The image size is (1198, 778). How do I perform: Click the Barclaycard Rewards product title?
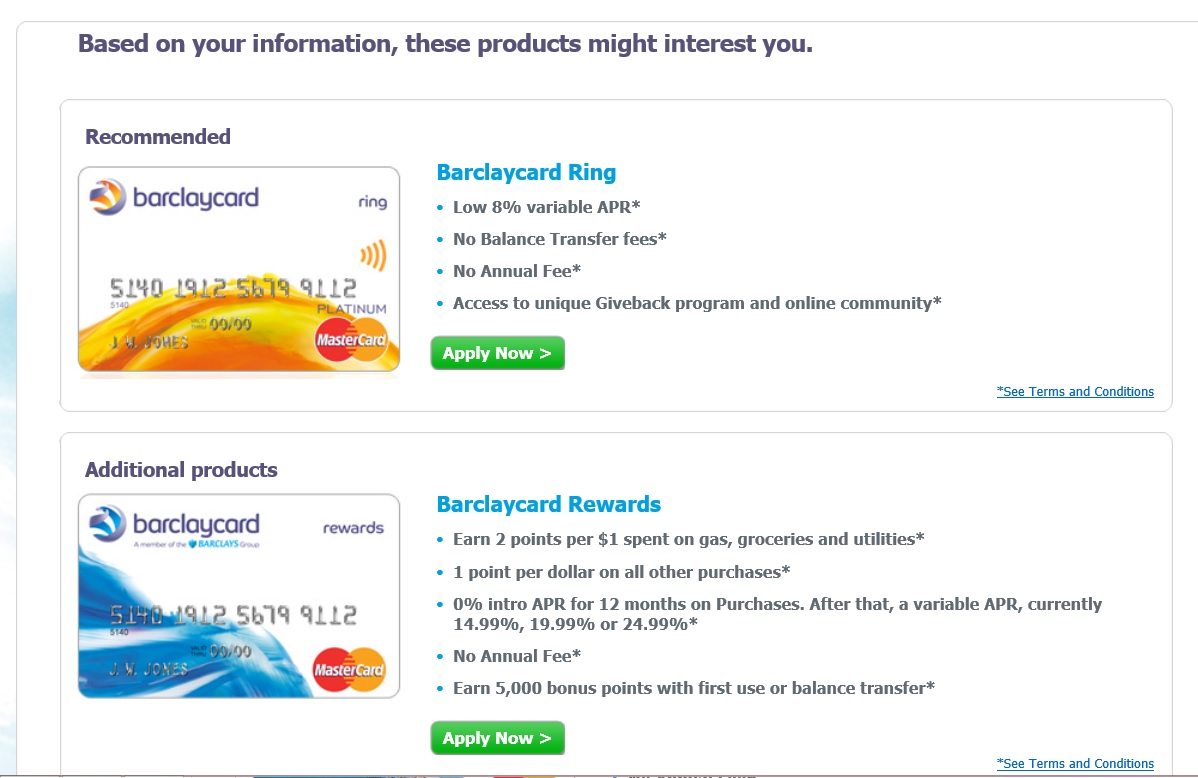(548, 504)
